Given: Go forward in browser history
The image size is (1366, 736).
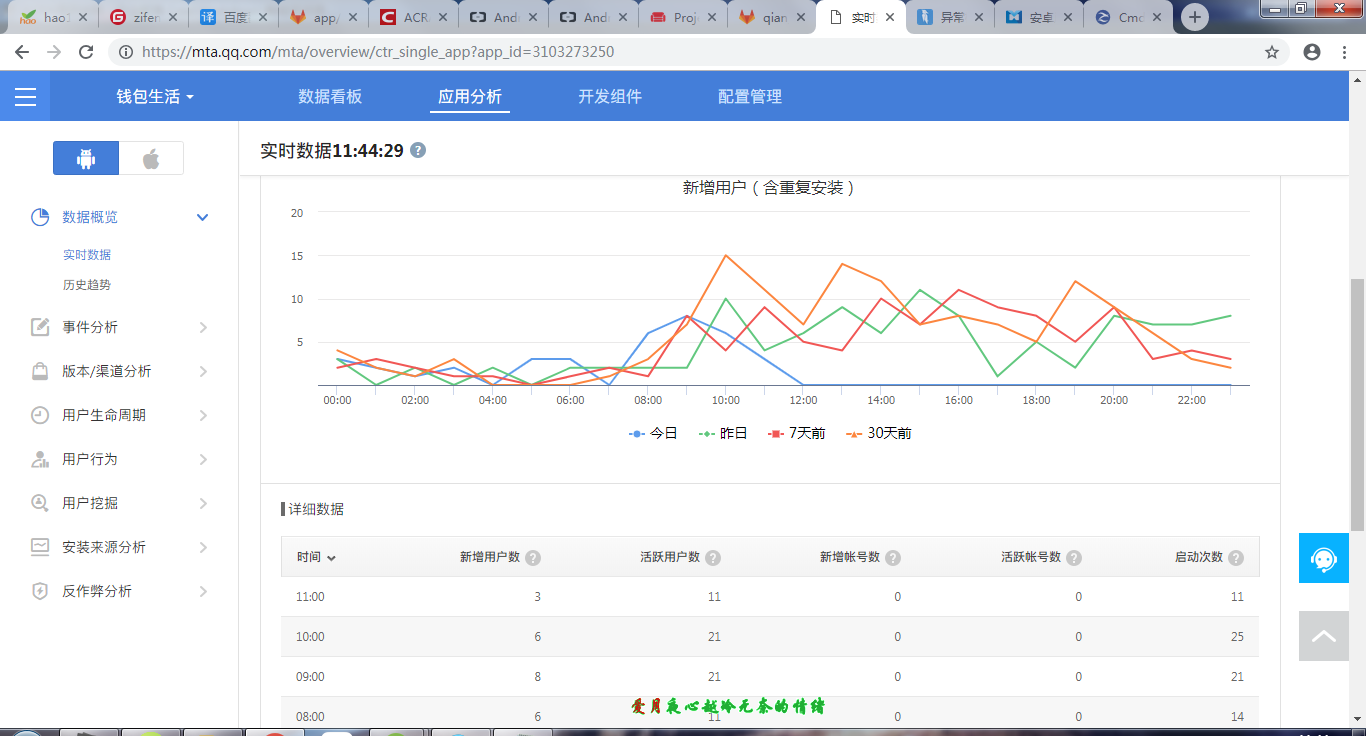Looking at the screenshot, I should pyautogui.click(x=54, y=52).
